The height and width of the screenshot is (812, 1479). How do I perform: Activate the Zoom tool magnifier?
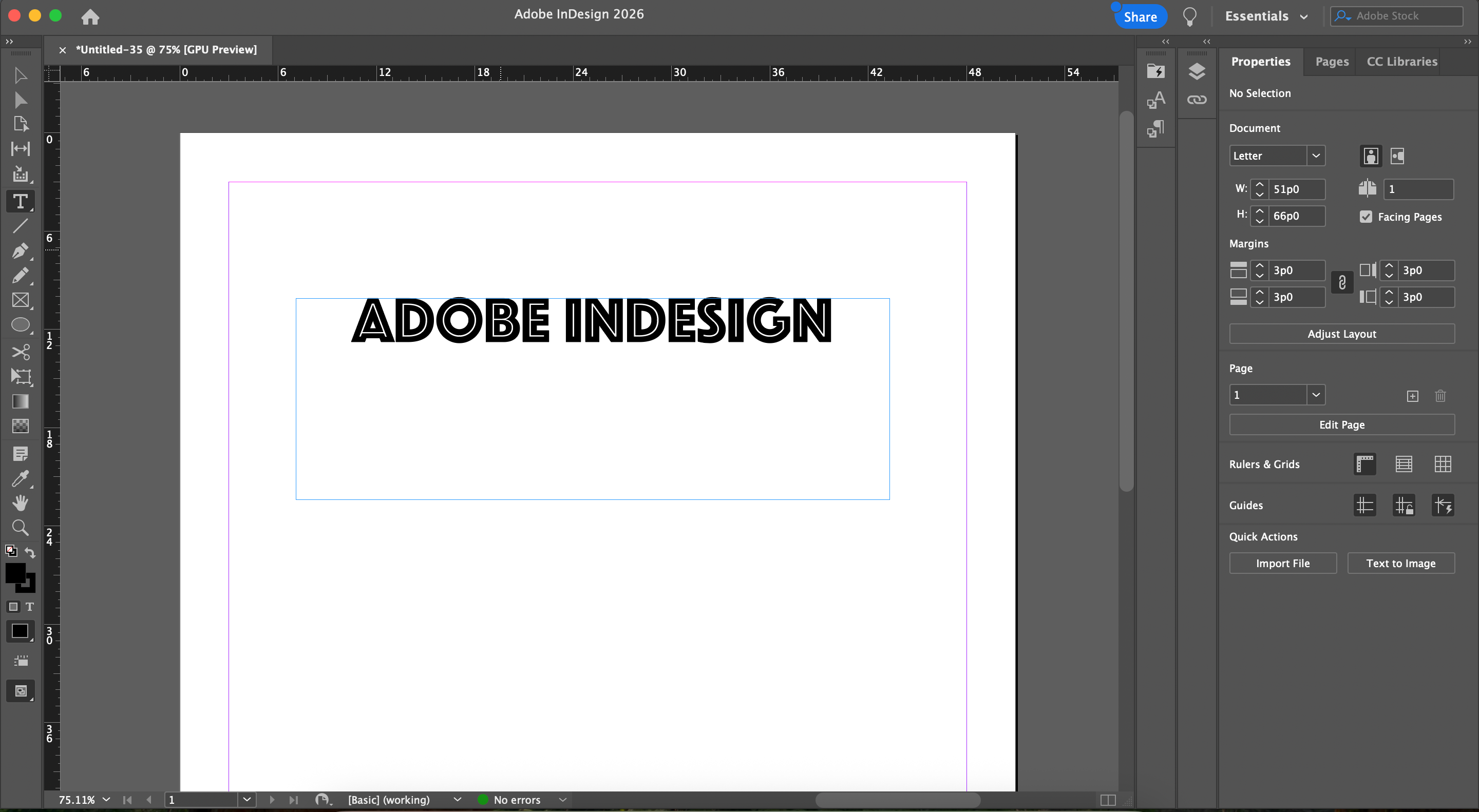click(20, 527)
